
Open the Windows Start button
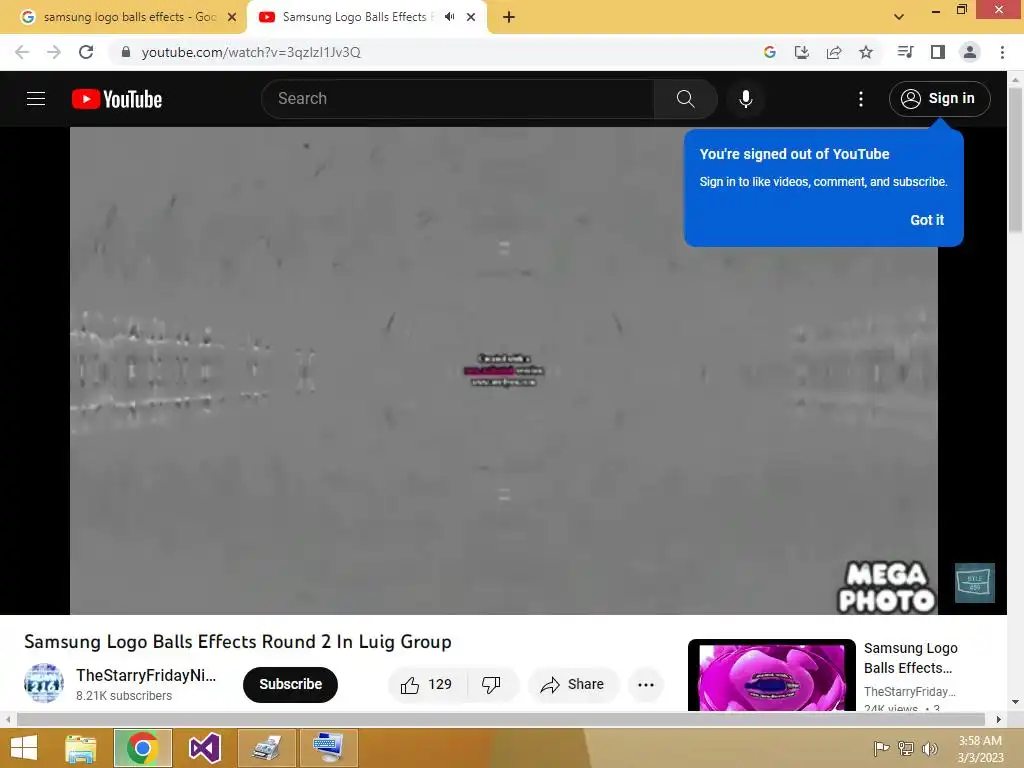click(x=24, y=748)
